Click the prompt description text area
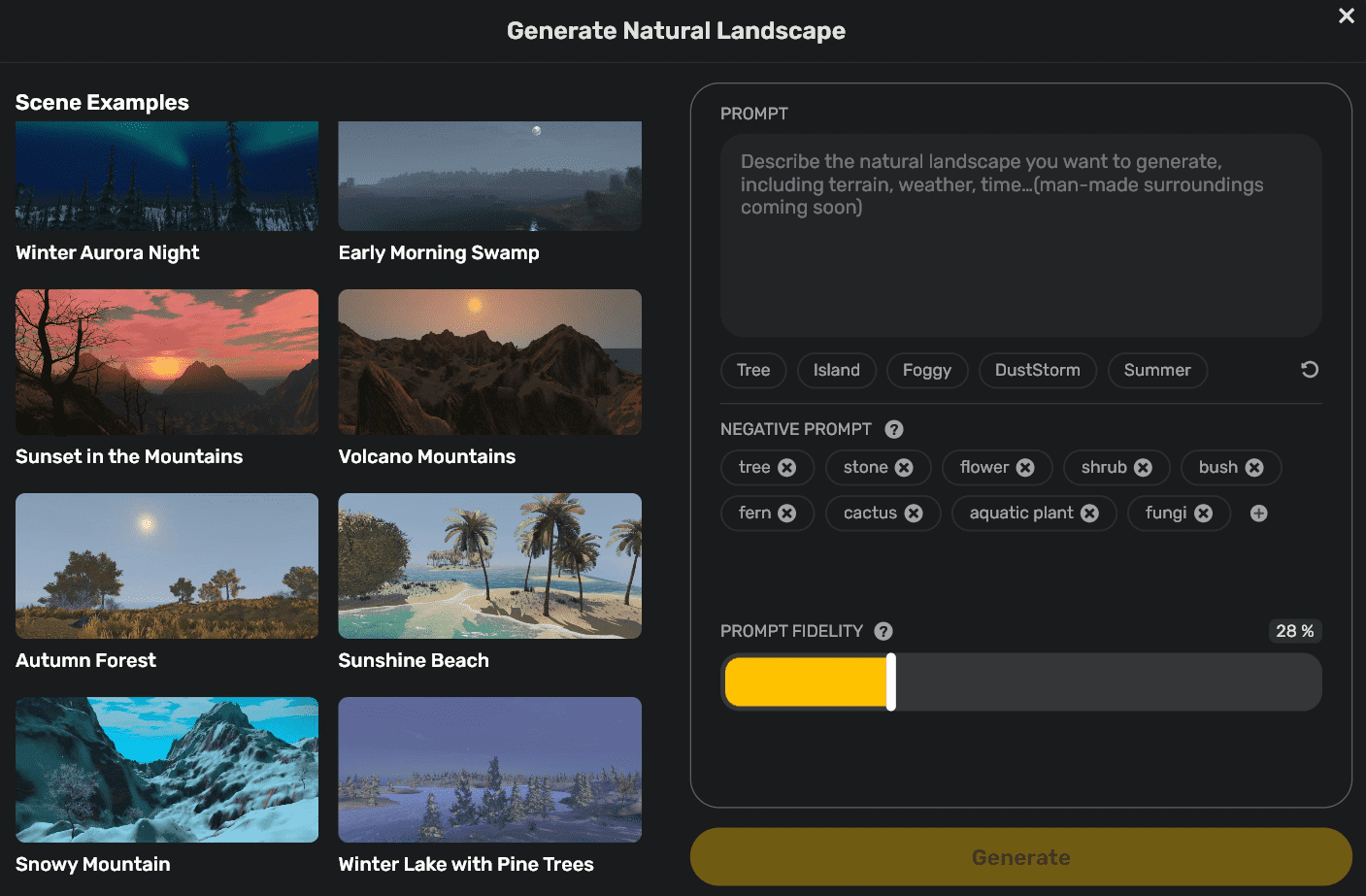 coord(1020,235)
